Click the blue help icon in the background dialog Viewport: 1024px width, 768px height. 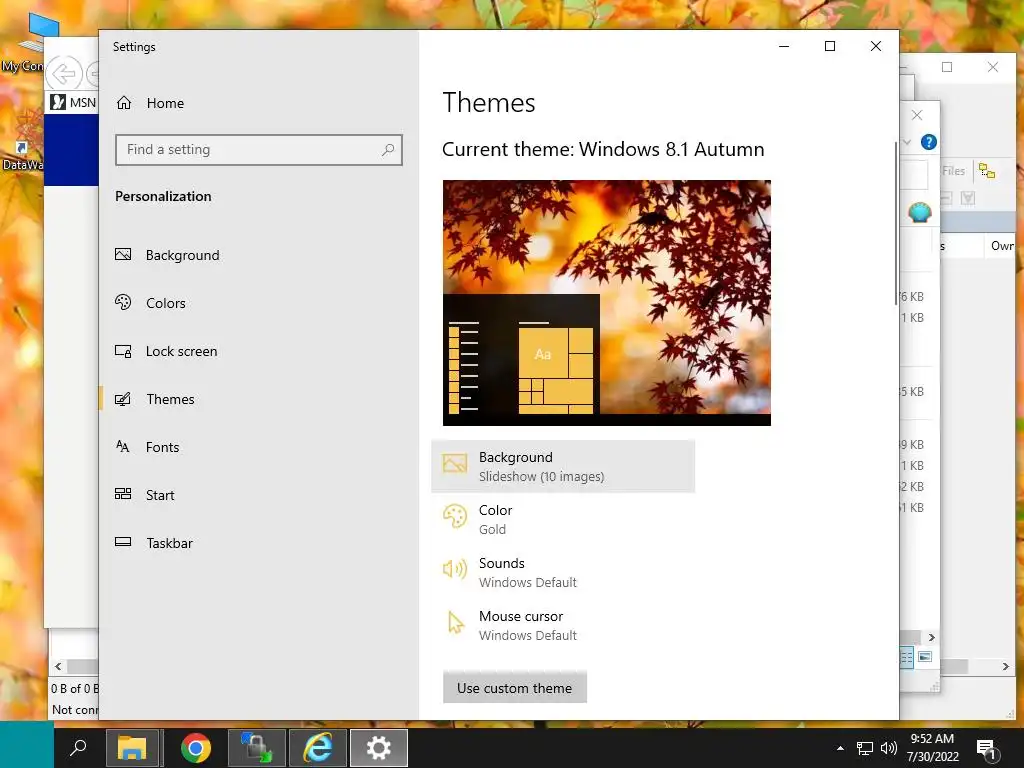pyautogui.click(x=929, y=142)
